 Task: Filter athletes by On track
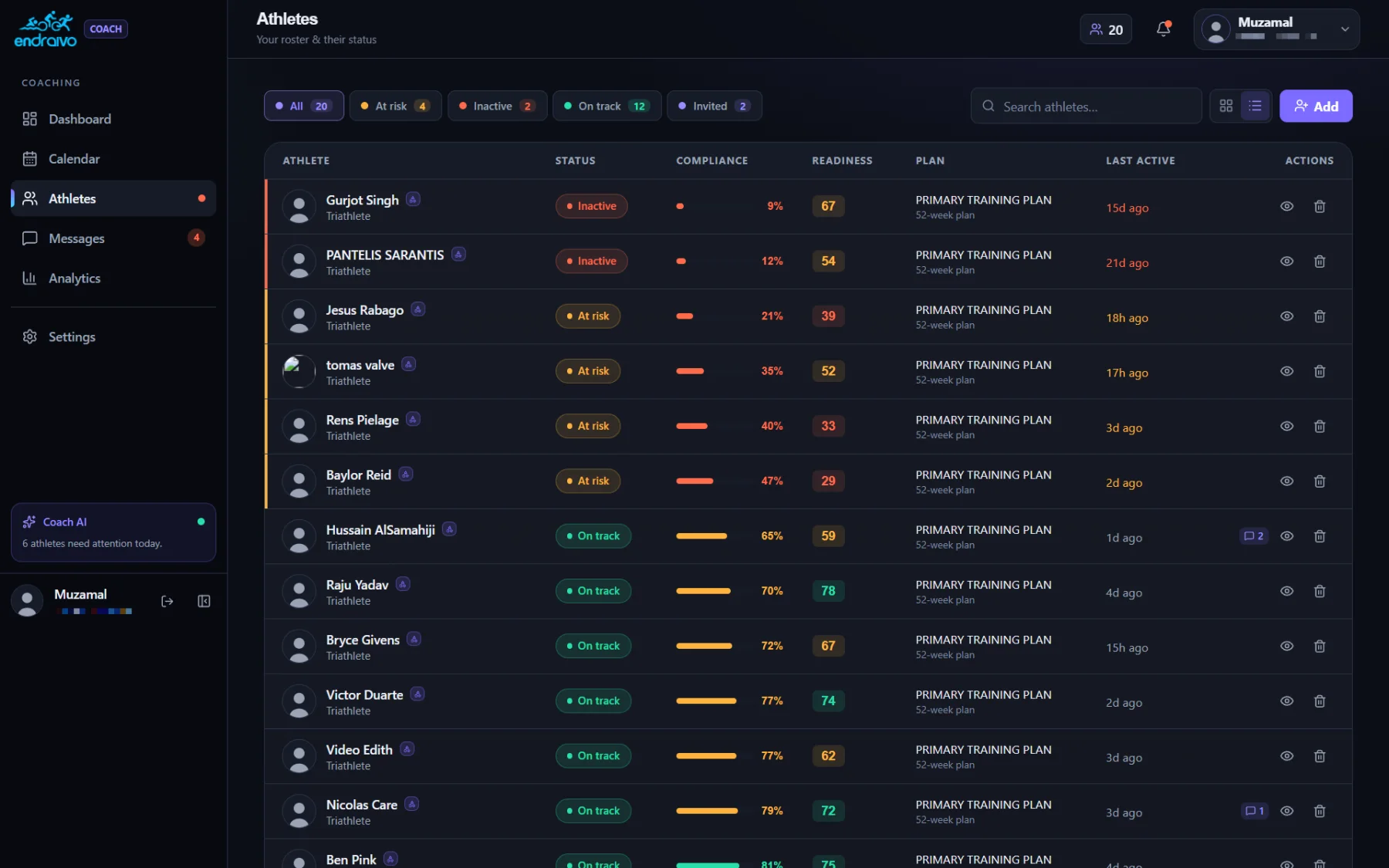[x=607, y=106]
